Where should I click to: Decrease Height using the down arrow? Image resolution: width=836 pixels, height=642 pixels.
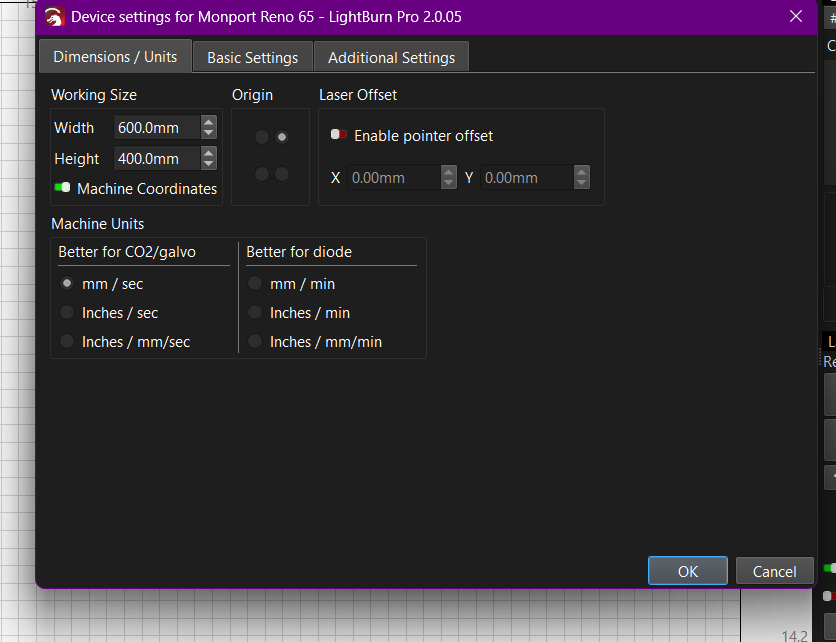(x=208, y=164)
